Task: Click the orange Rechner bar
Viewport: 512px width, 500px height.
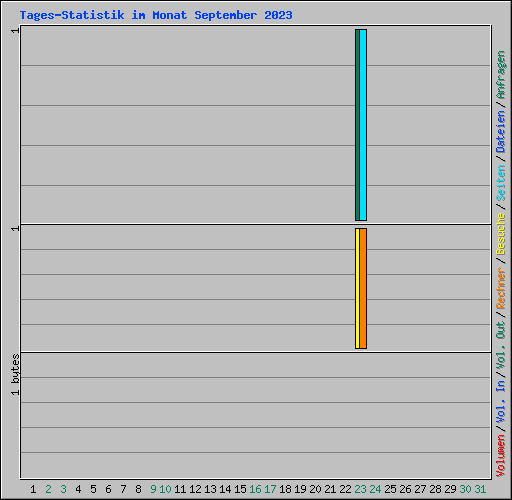Action: 363,289
